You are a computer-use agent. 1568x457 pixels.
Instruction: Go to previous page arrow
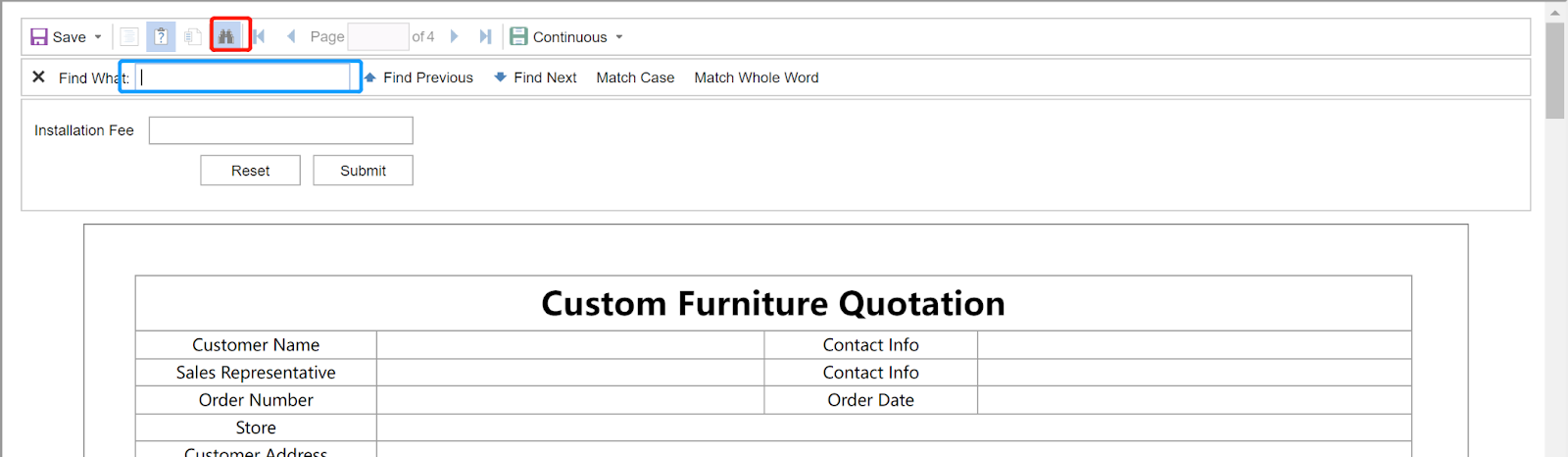(291, 37)
